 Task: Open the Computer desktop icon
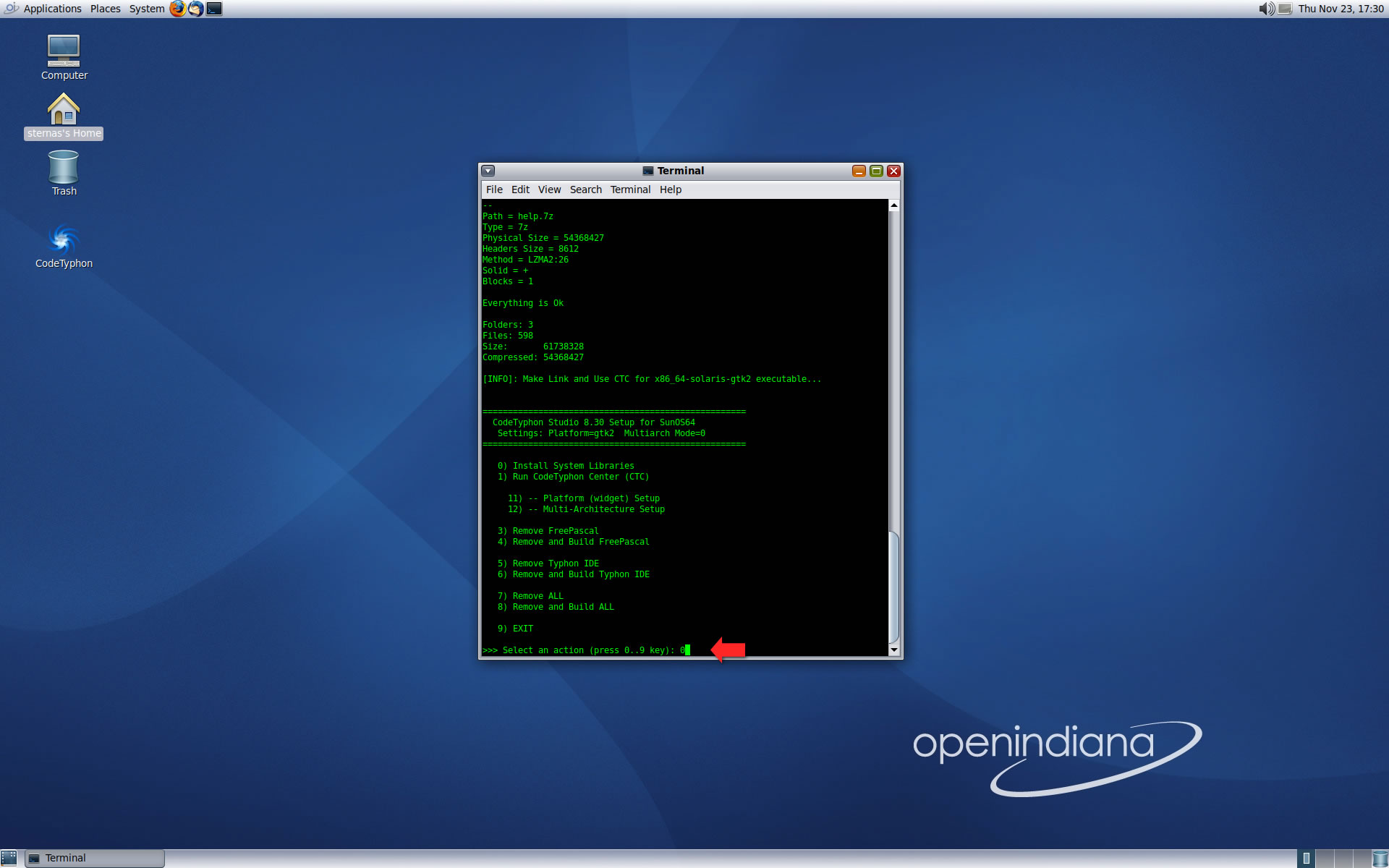click(64, 57)
